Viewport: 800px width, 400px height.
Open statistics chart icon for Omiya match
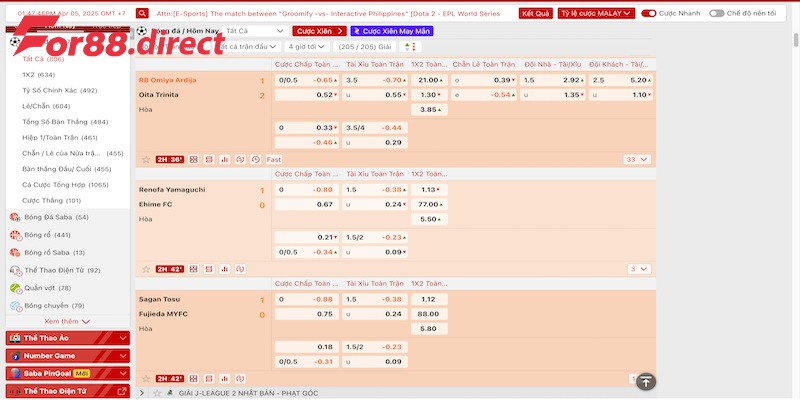point(225,159)
